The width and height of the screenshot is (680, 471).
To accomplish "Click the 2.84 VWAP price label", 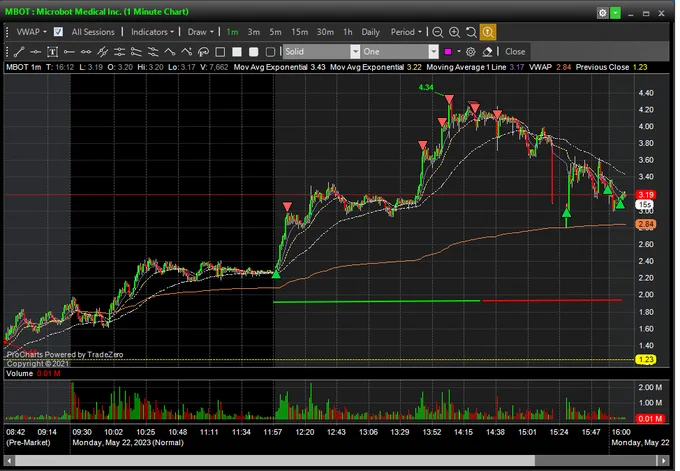I will tap(646, 224).
